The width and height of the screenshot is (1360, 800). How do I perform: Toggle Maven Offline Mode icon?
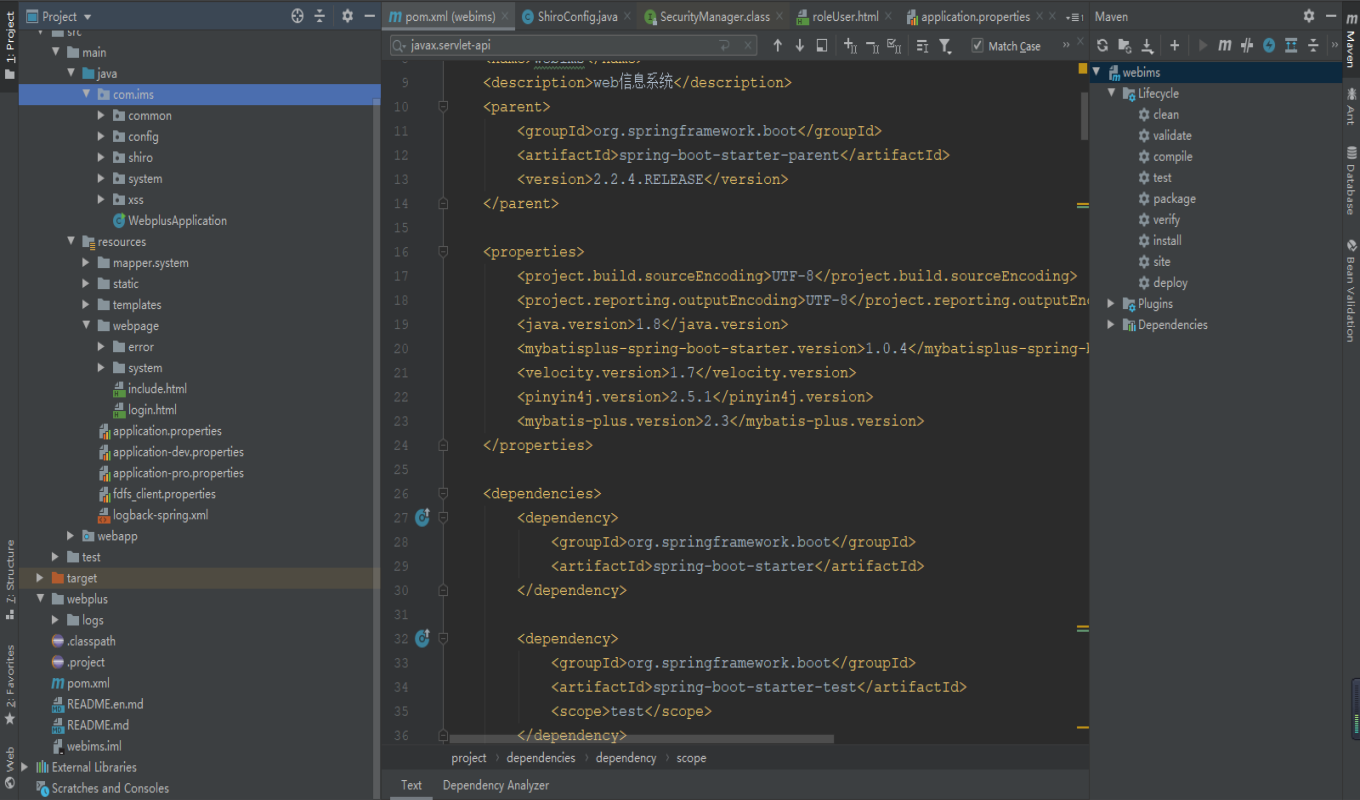tap(1247, 45)
